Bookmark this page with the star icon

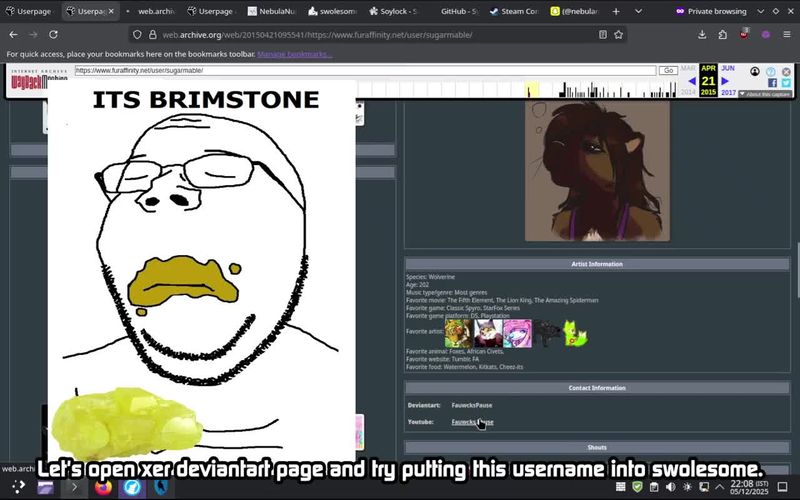pyautogui.click(x=619, y=34)
